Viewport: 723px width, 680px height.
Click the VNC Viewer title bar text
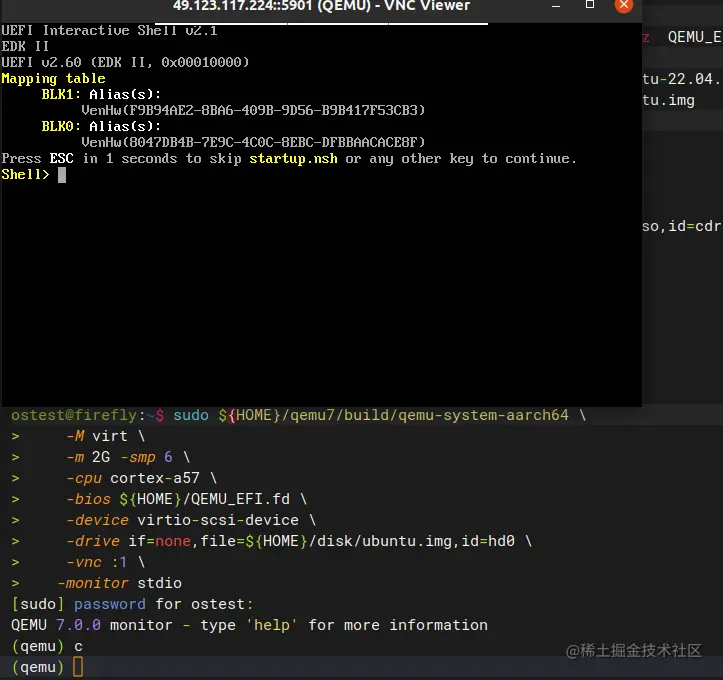pos(321,6)
